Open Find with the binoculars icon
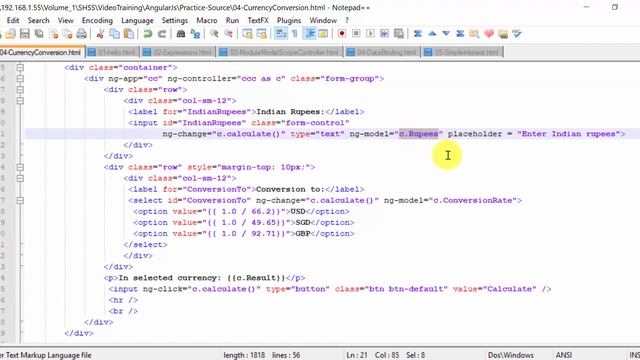 point(181,34)
